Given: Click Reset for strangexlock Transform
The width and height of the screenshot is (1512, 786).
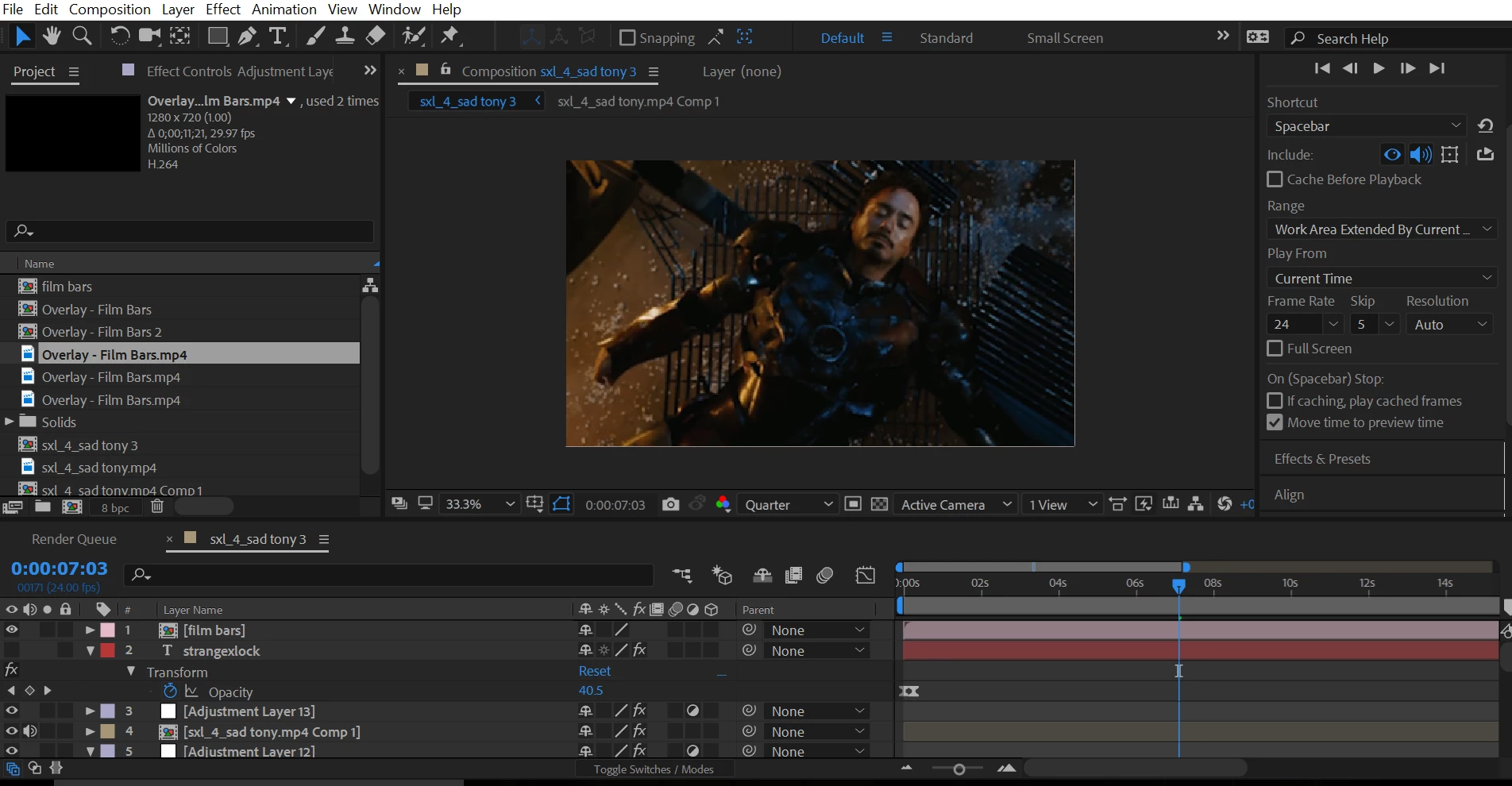Looking at the screenshot, I should click(594, 671).
